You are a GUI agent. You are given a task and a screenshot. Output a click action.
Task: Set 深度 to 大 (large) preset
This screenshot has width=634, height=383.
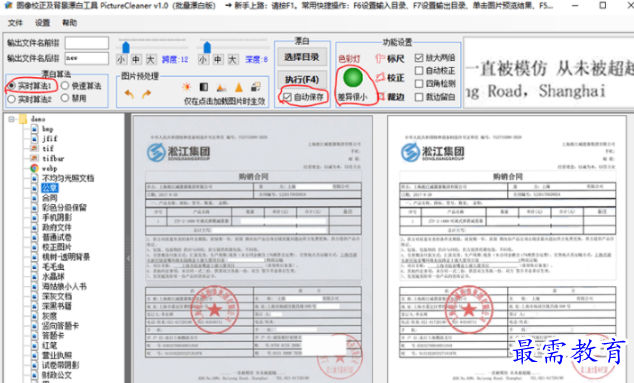232,60
